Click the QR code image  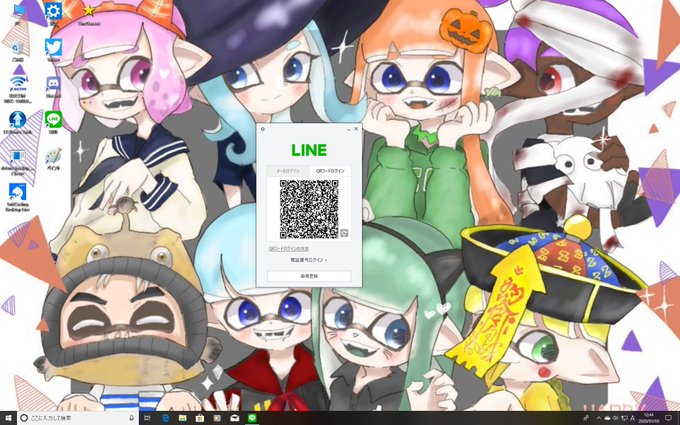pos(309,209)
